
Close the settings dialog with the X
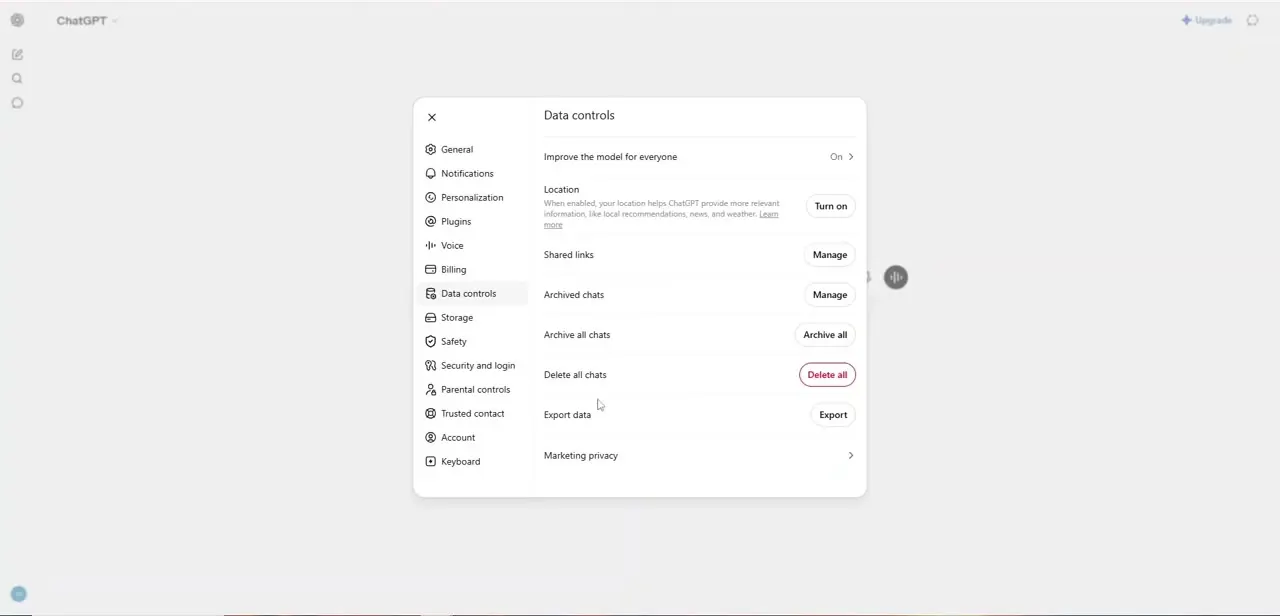(x=432, y=117)
